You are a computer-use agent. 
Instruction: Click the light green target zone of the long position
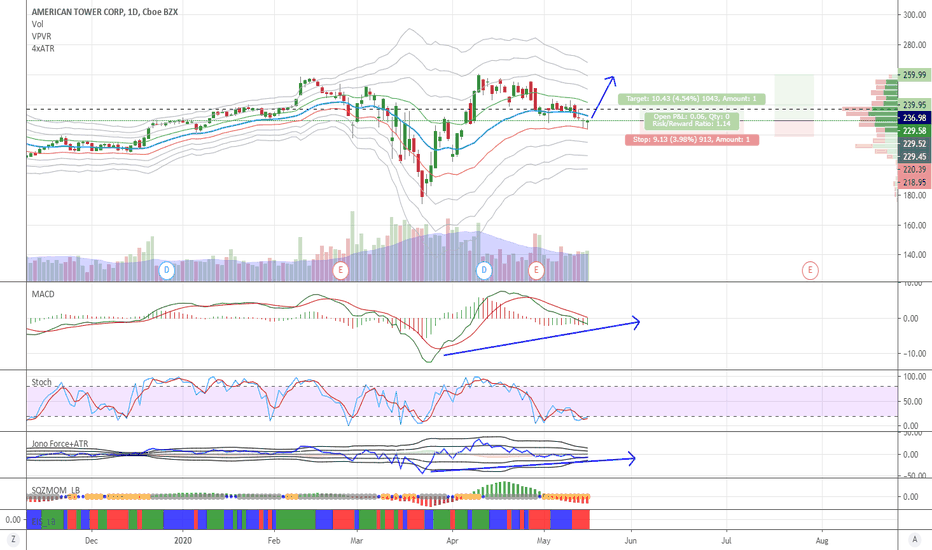(x=794, y=98)
